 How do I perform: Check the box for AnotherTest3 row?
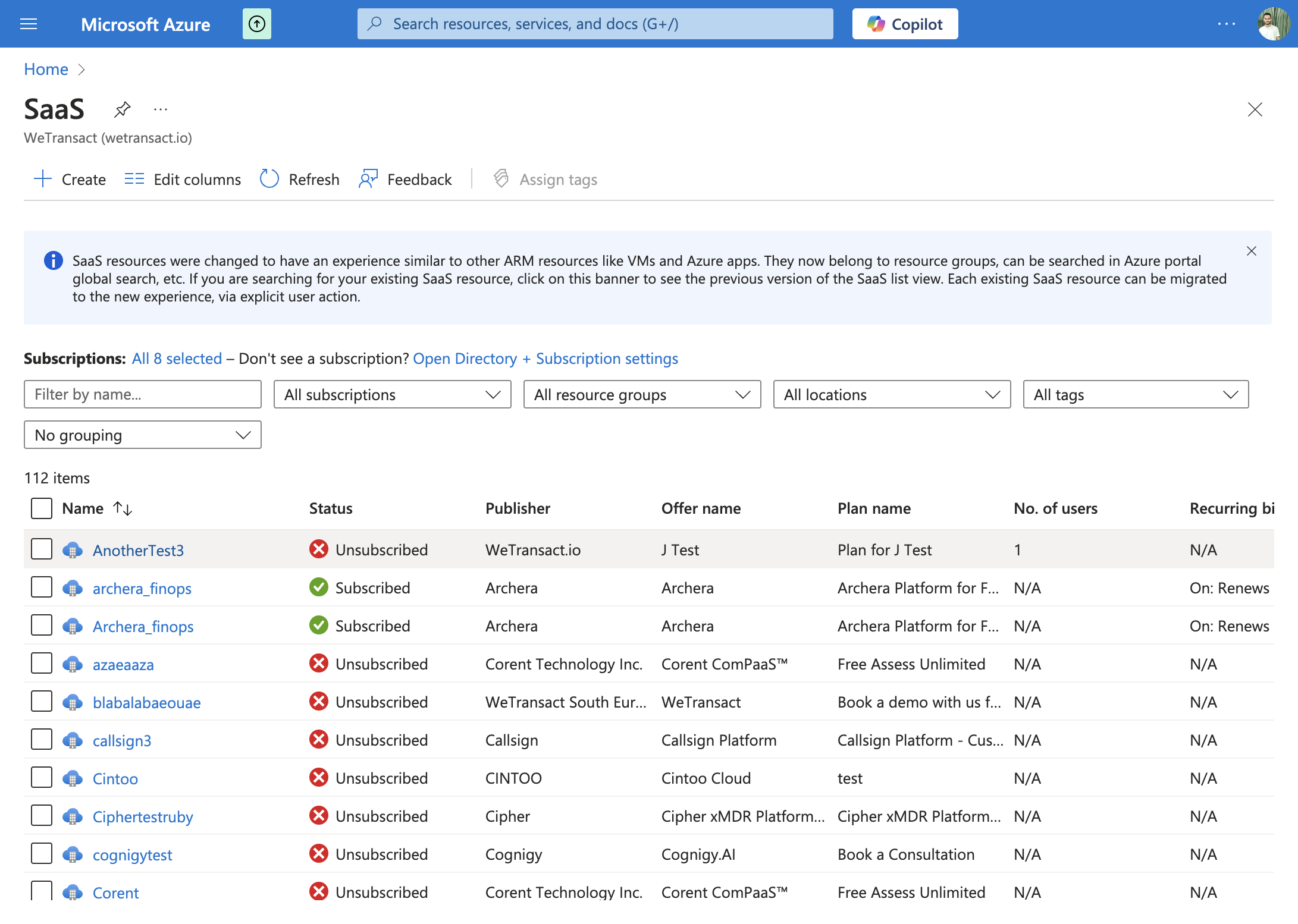point(42,549)
